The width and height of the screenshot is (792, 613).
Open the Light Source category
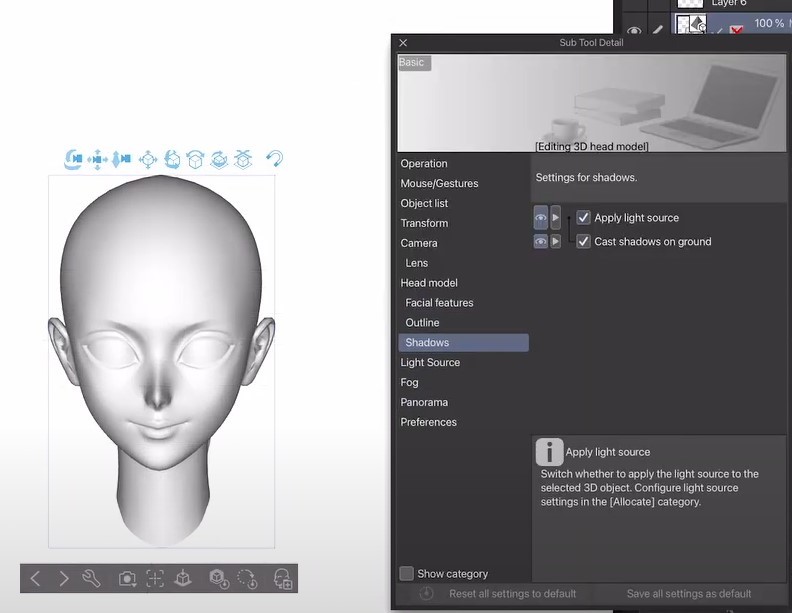click(430, 363)
